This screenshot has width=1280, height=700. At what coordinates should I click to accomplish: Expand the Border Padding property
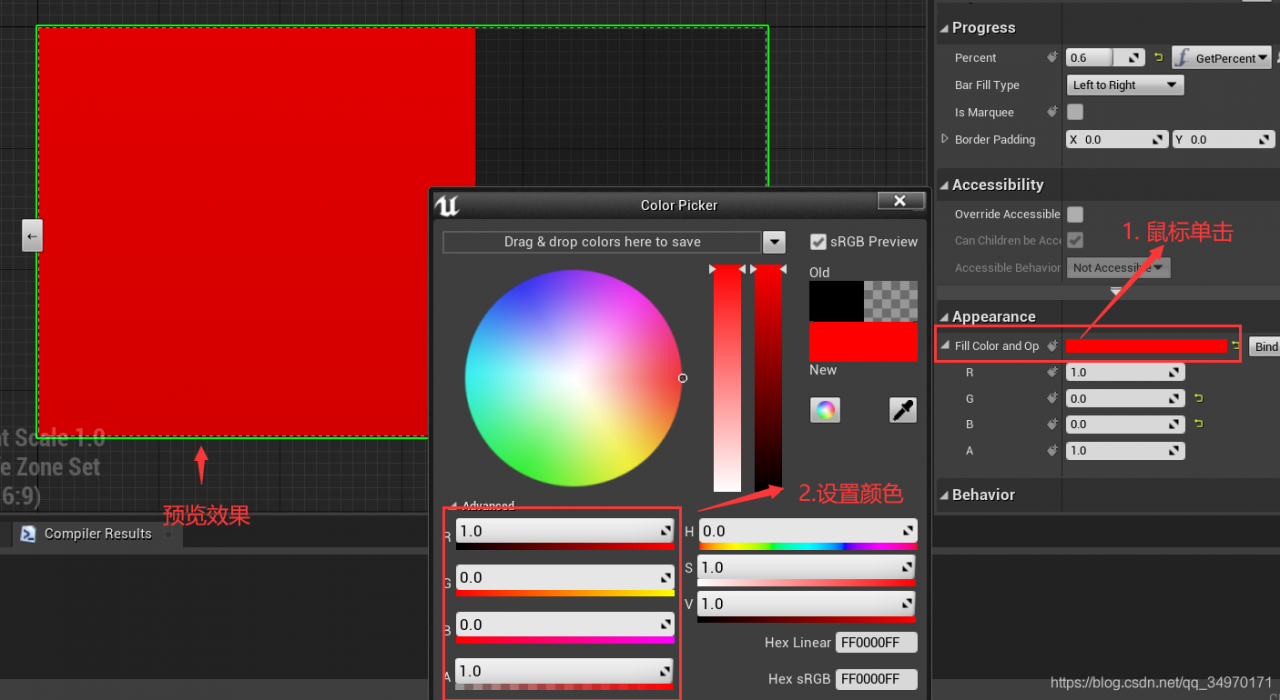(945, 139)
